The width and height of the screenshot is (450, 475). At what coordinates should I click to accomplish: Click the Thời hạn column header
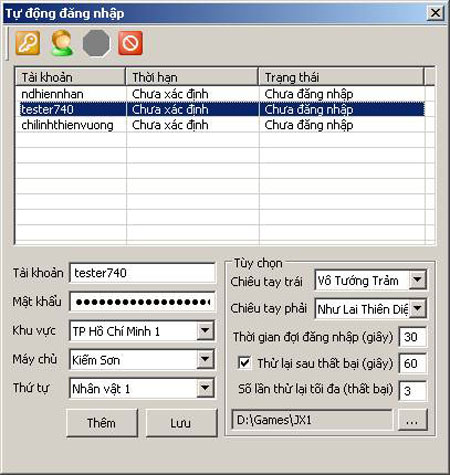point(192,77)
